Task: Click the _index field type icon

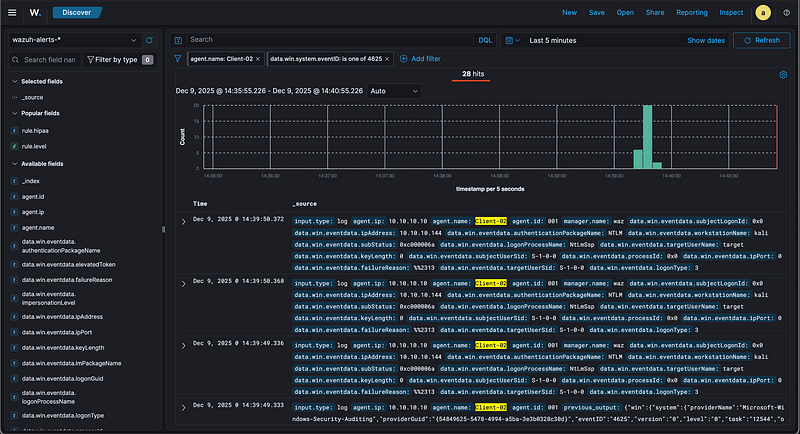Action: point(14,181)
